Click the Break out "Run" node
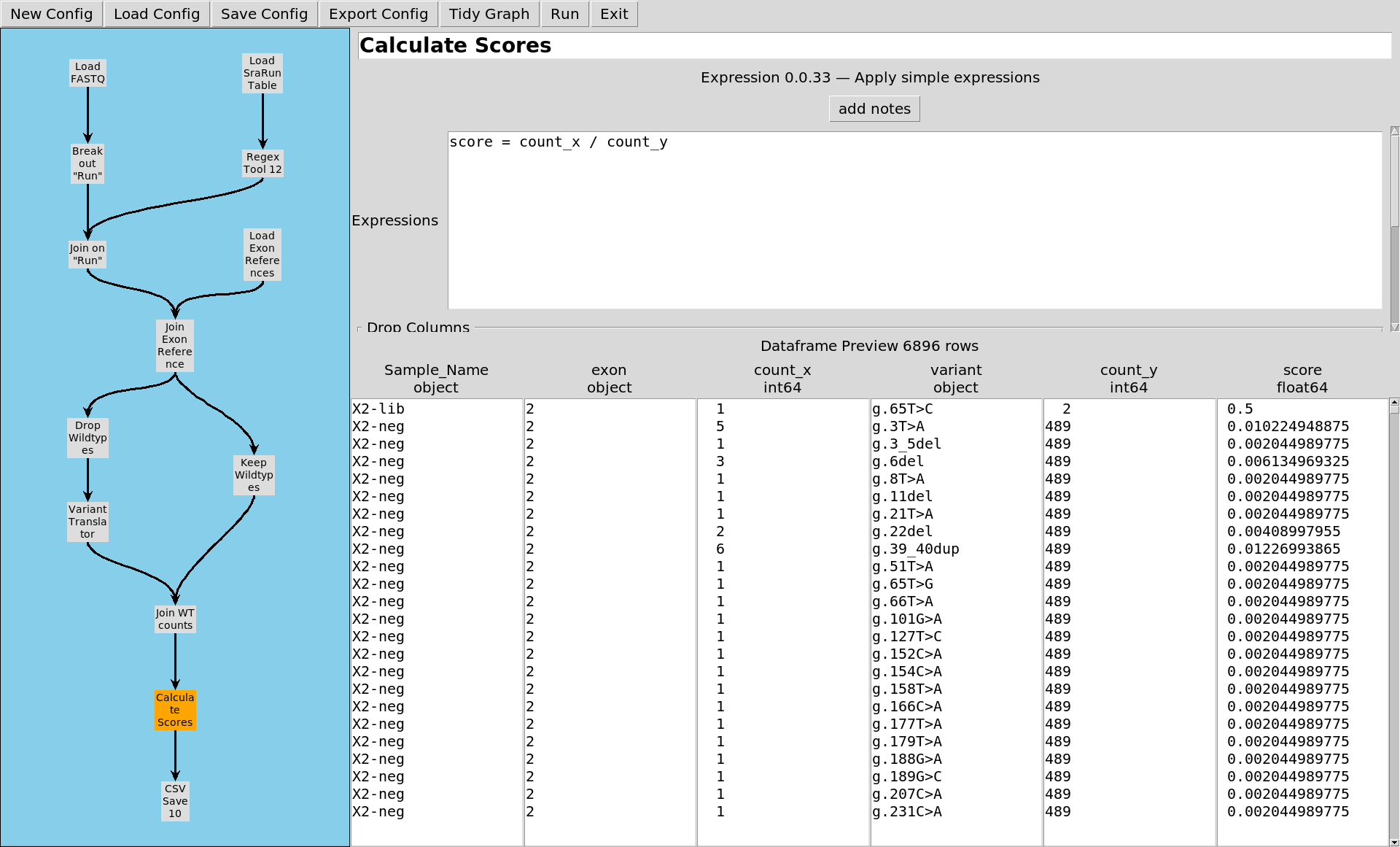 tap(87, 163)
